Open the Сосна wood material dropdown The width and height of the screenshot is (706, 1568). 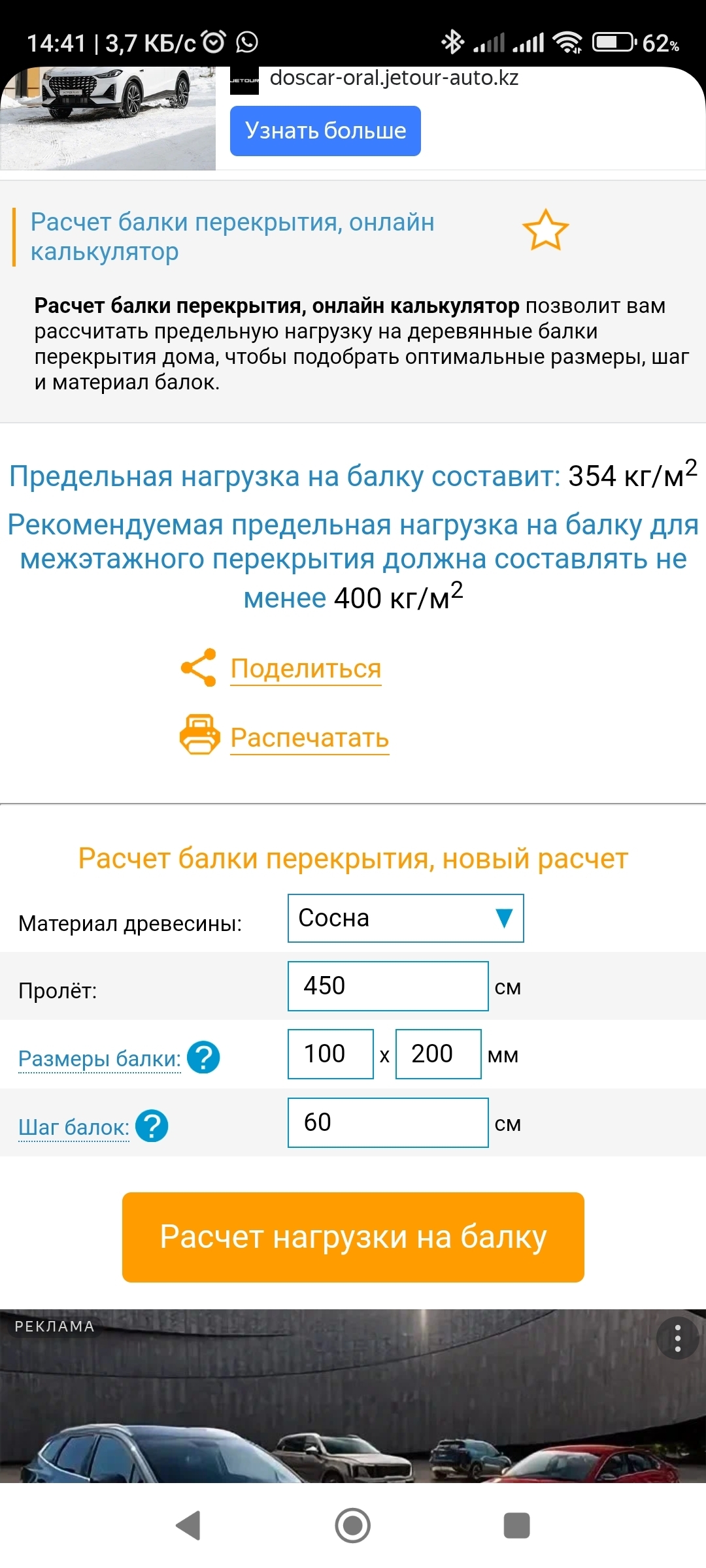(x=405, y=918)
